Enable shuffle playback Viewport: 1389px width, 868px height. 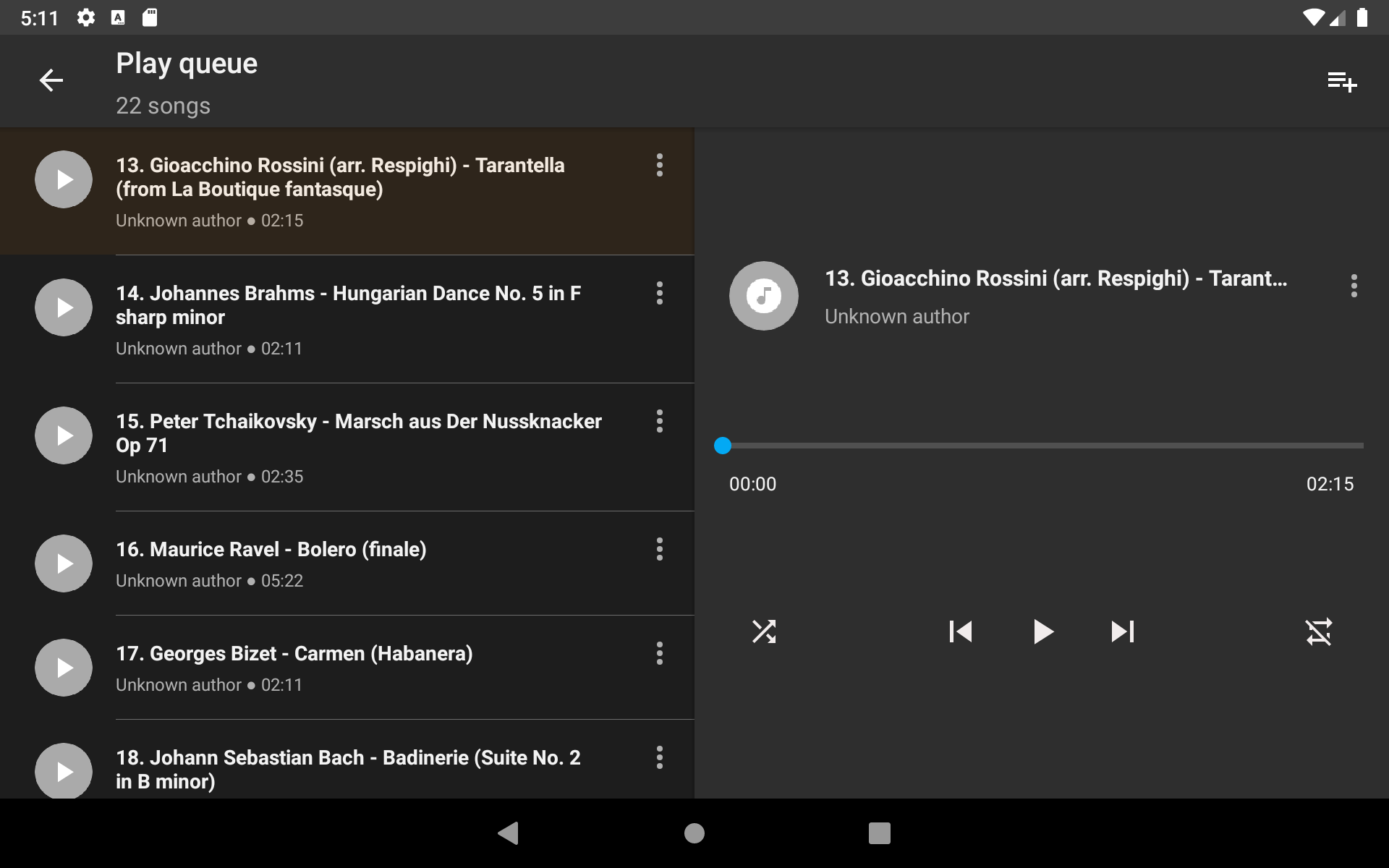click(764, 631)
